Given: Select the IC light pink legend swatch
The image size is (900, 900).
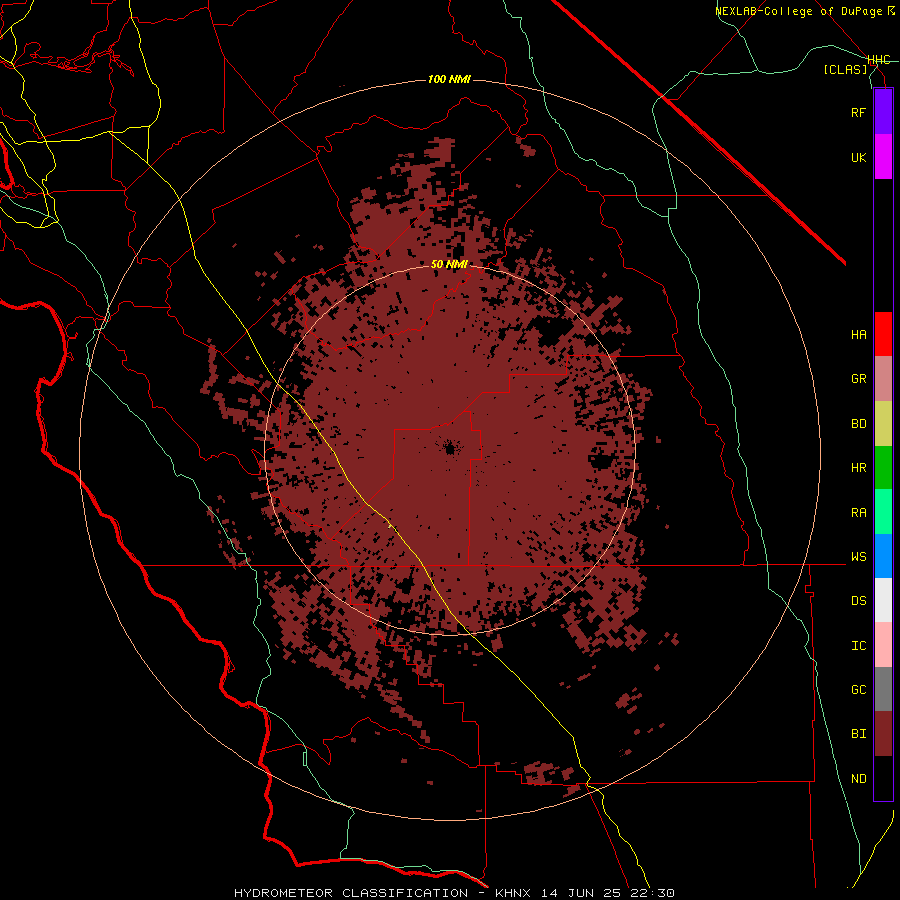Looking at the screenshot, I should 883,645.
